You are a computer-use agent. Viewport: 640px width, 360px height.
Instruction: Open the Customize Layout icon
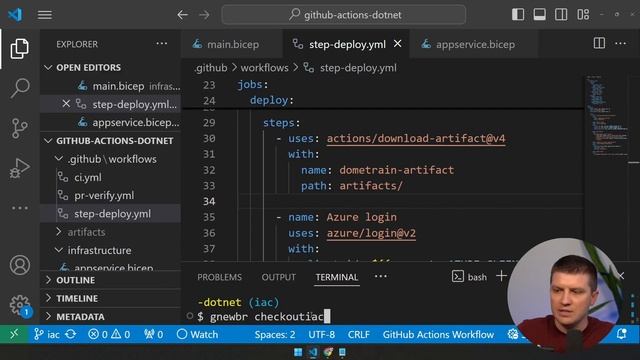[583, 15]
